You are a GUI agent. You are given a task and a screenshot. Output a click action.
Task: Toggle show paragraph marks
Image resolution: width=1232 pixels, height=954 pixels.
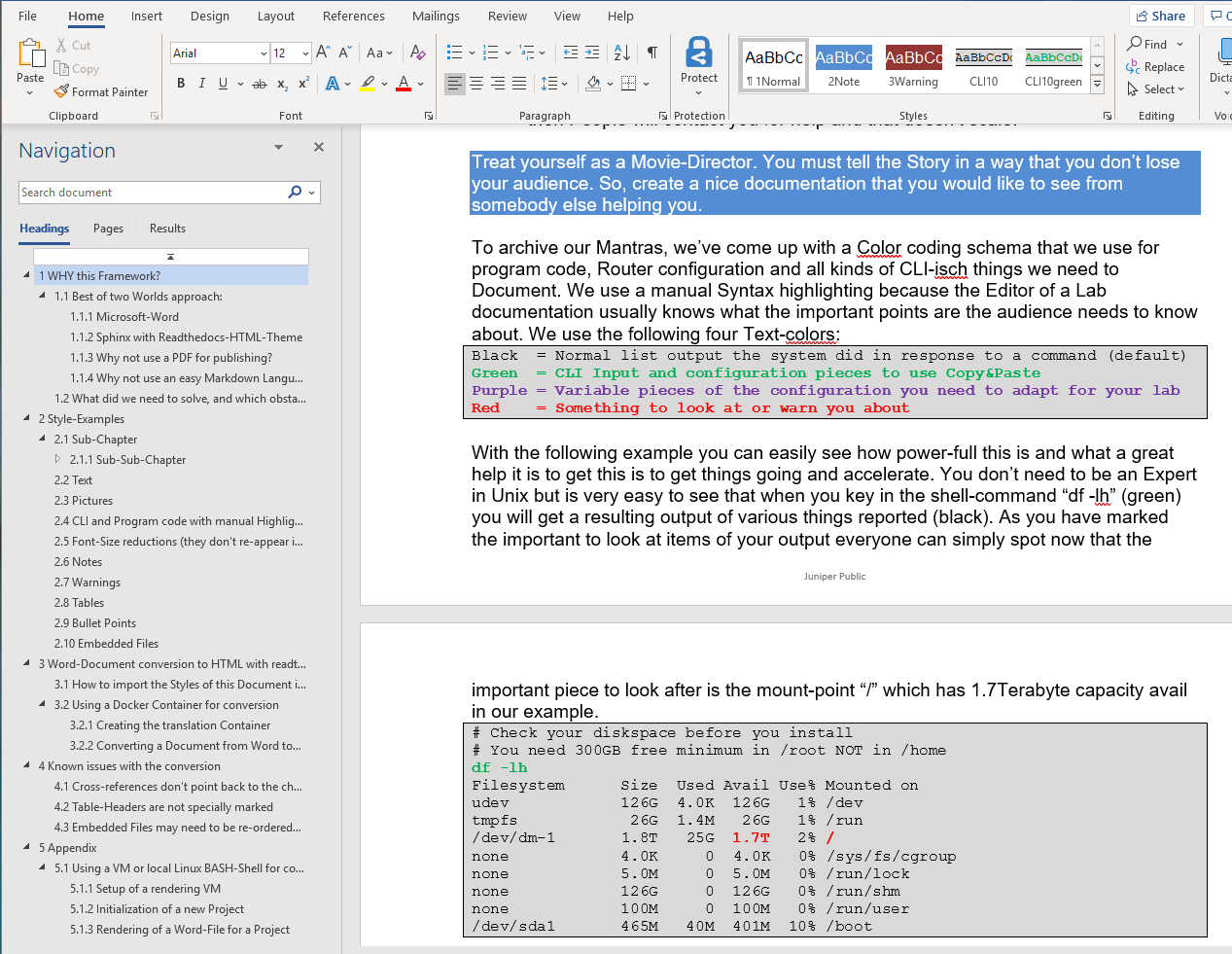point(652,53)
